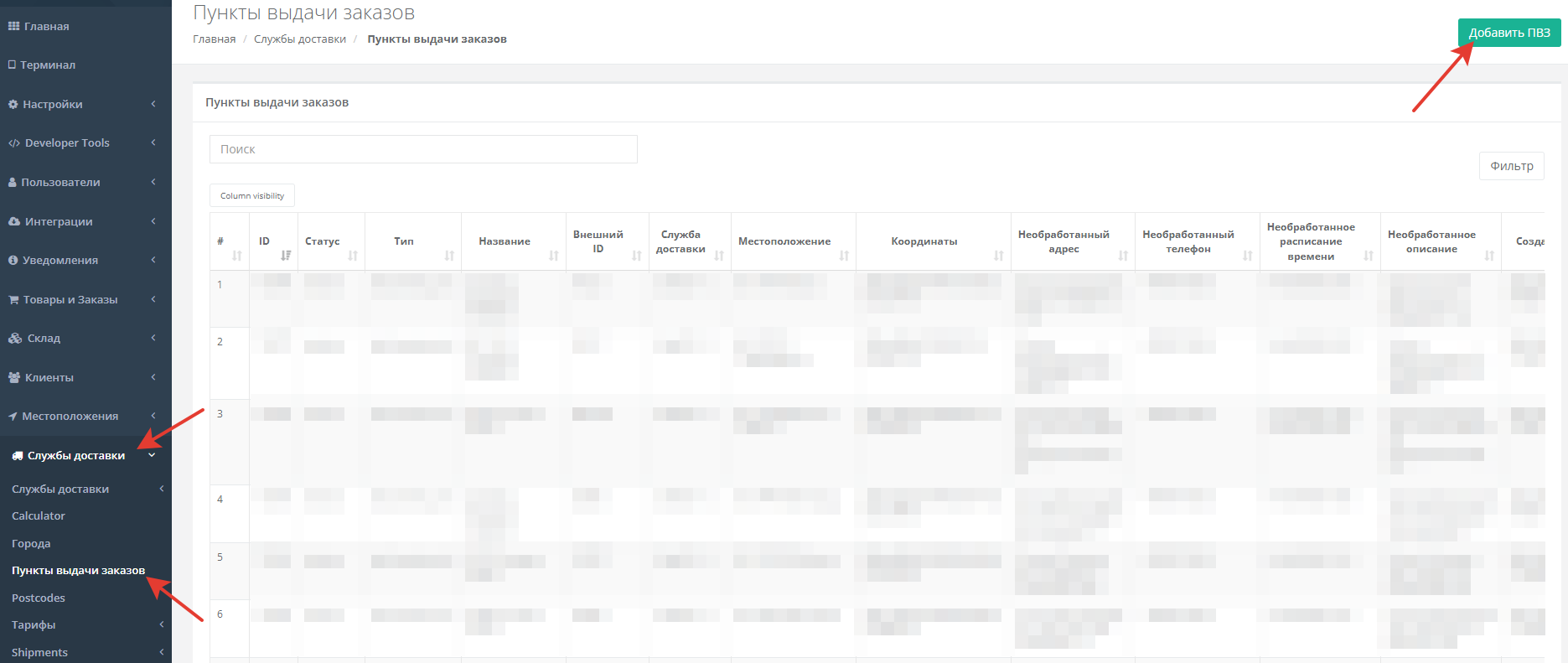Click row number 4 in table

pyautogui.click(x=220, y=500)
